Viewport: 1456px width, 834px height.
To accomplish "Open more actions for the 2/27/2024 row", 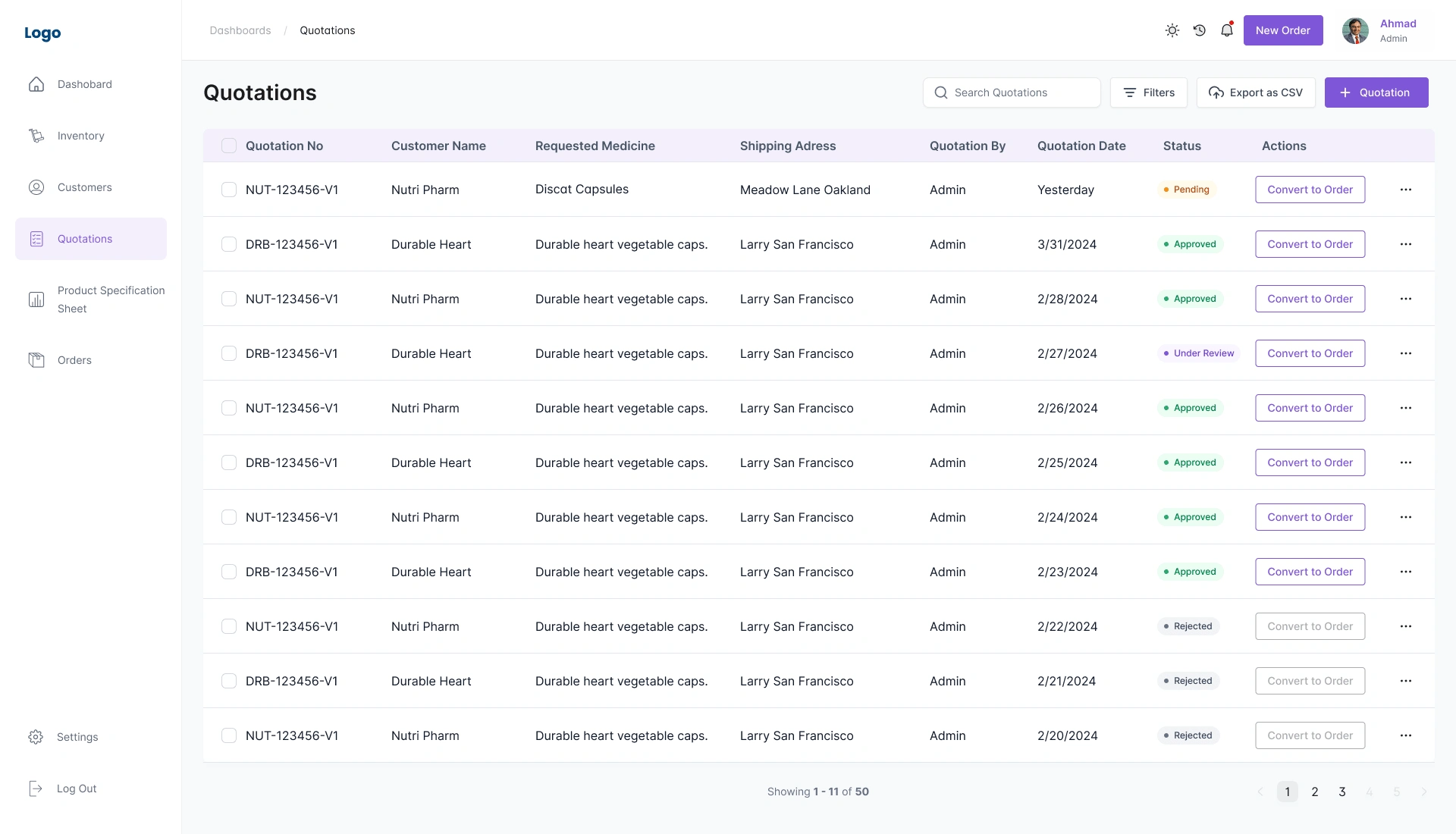I will coord(1406,353).
